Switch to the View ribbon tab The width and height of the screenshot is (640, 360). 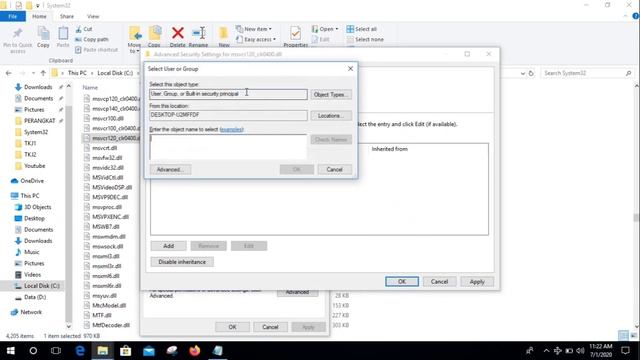(93, 16)
